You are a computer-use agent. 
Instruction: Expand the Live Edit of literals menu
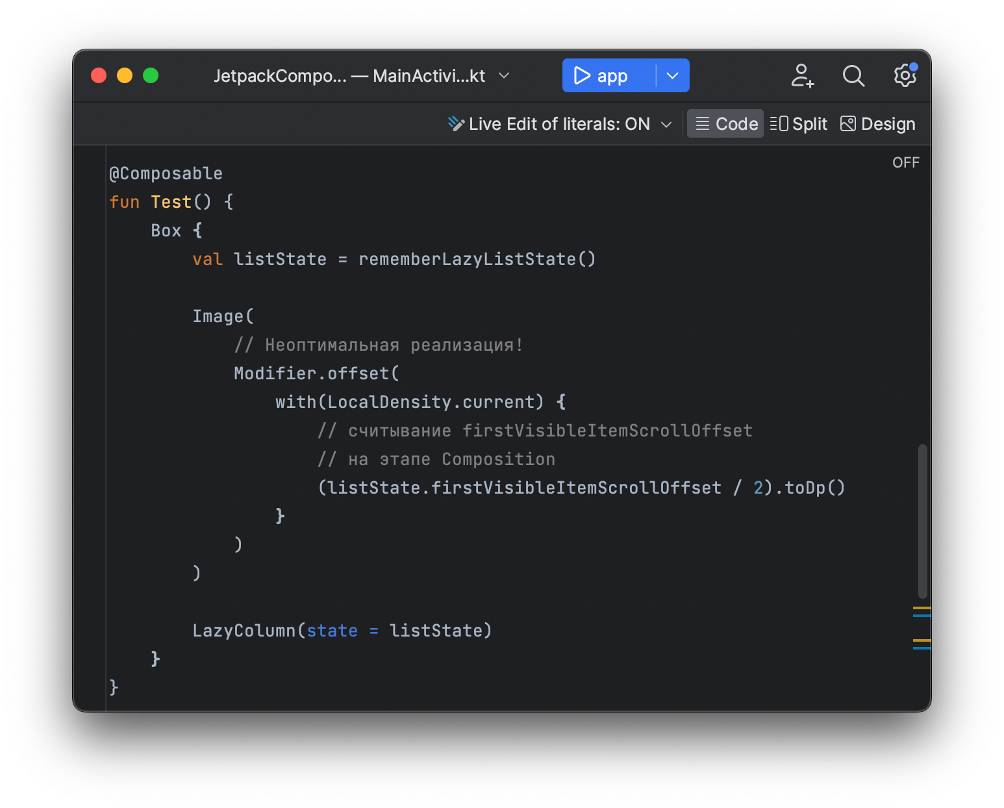(560, 124)
